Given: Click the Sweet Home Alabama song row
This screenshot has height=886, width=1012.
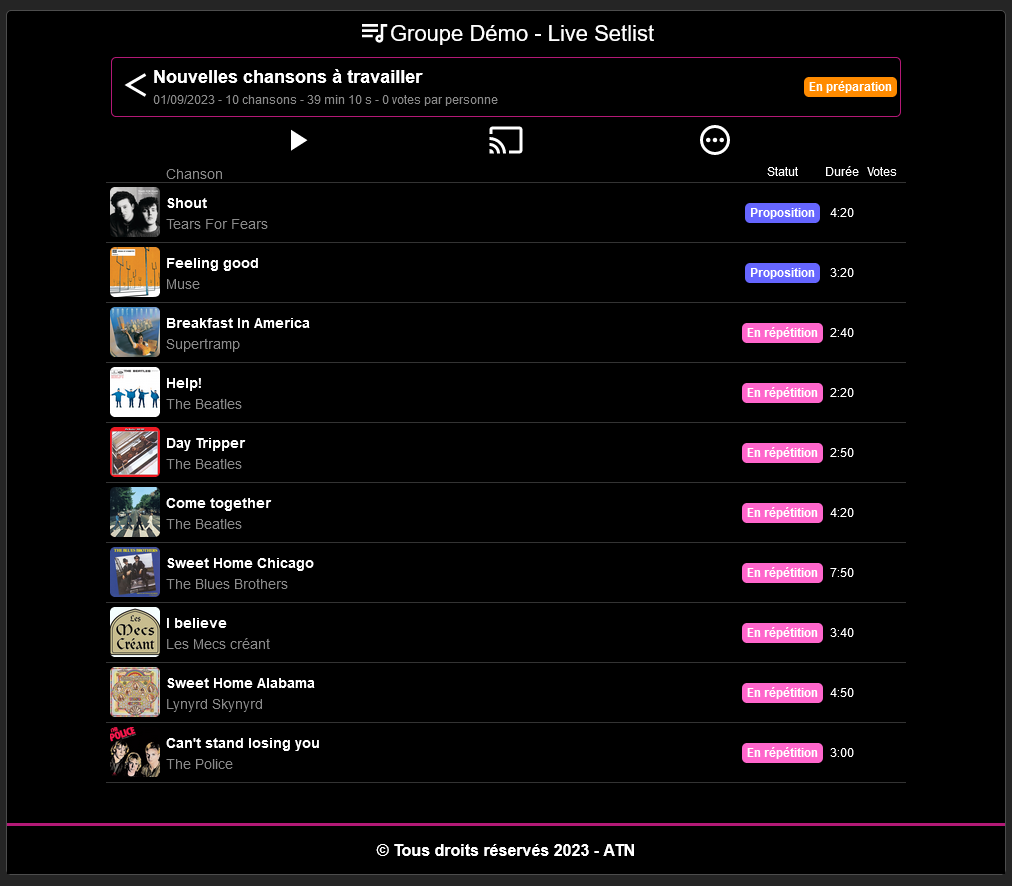Looking at the screenshot, I should pyautogui.click(x=506, y=693).
